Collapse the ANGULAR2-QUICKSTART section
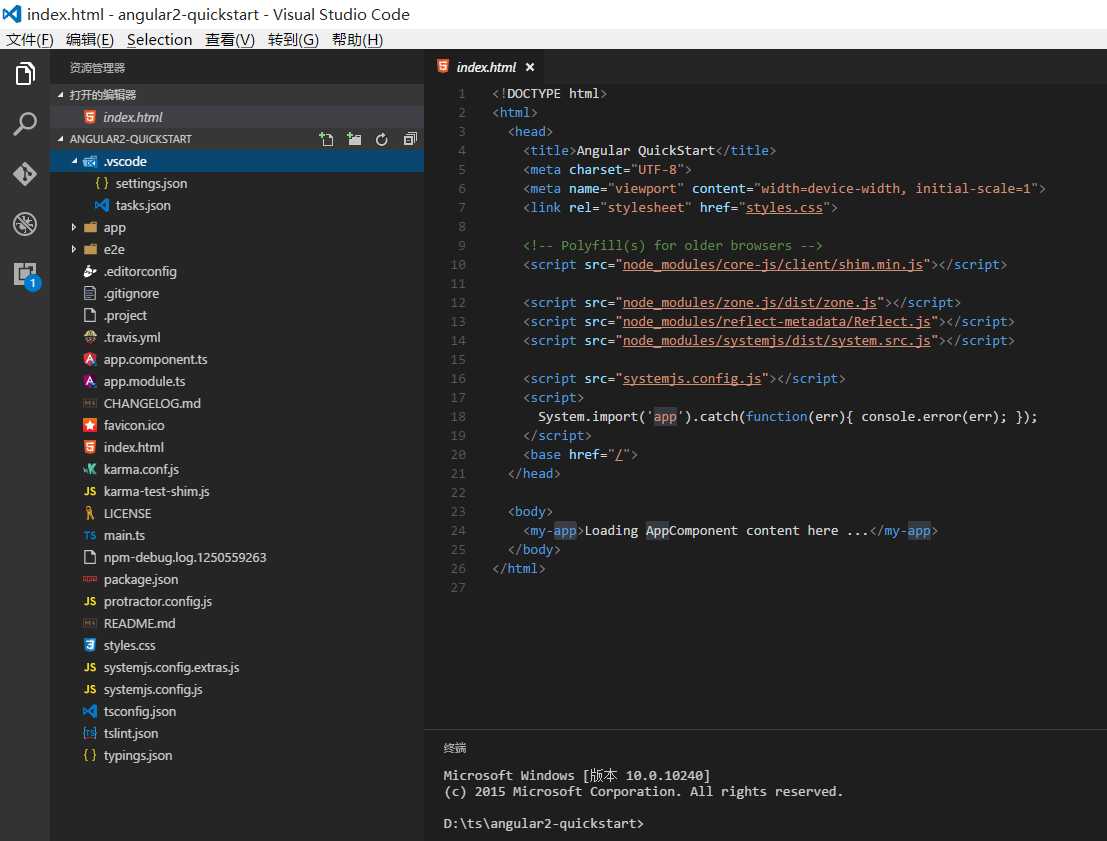Viewport: 1107px width, 841px height. pyautogui.click(x=61, y=139)
